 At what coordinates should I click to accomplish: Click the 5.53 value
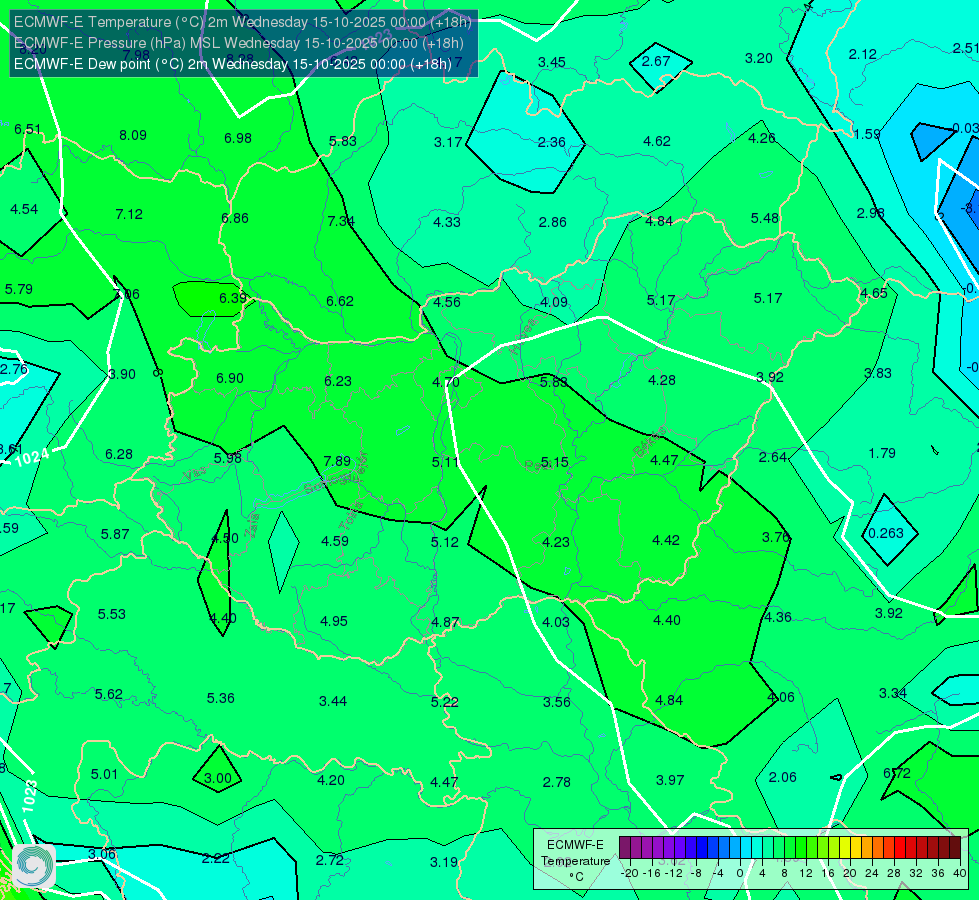point(112,615)
